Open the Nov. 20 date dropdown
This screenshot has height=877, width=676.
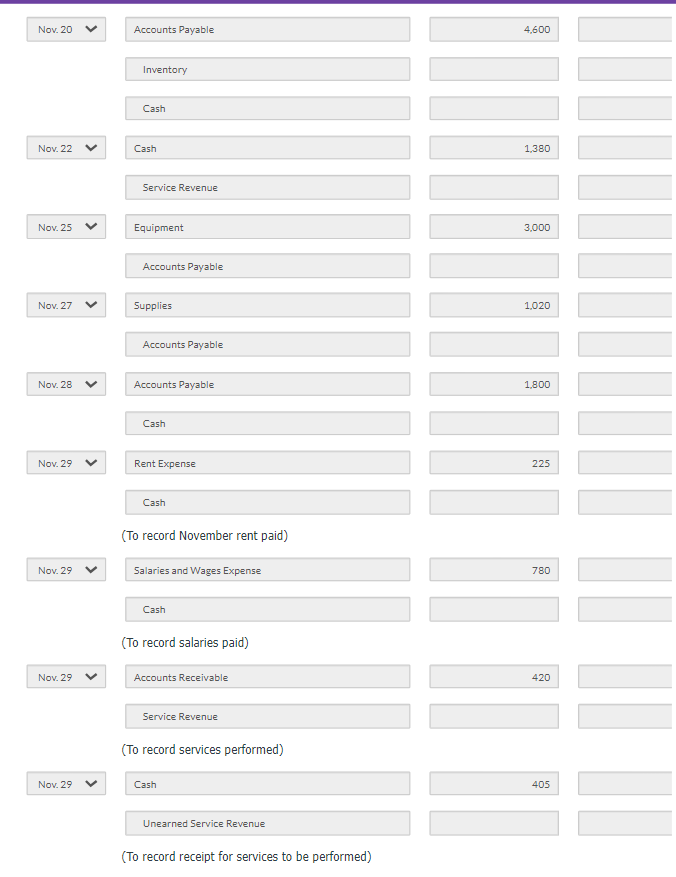[65, 29]
